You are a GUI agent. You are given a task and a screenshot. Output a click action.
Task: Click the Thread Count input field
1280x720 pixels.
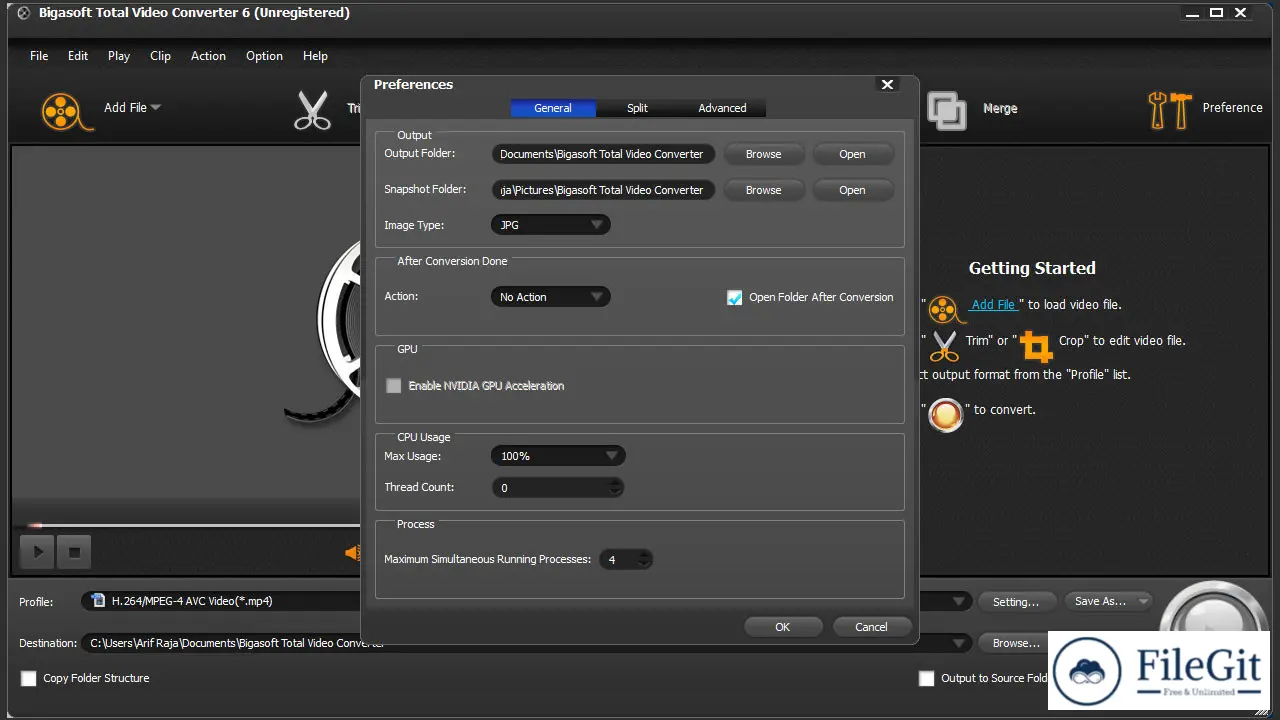click(x=558, y=488)
